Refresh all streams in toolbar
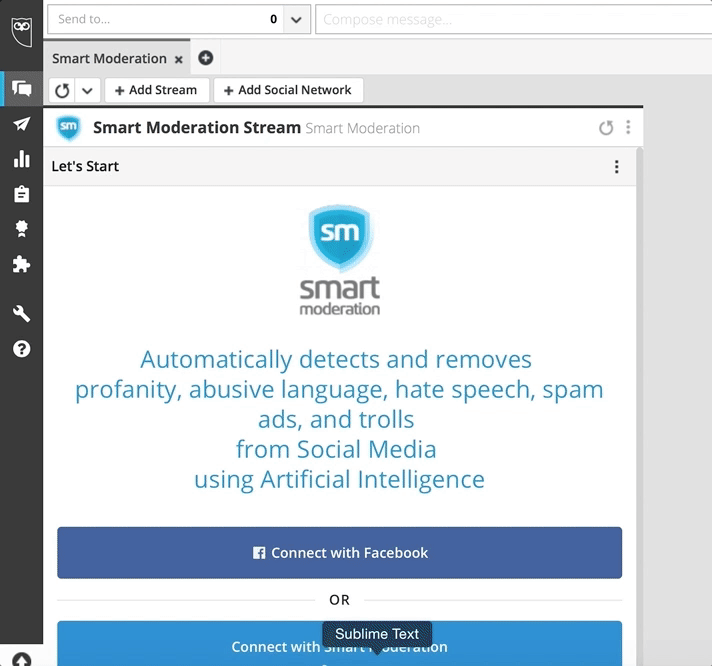Image resolution: width=712 pixels, height=666 pixels. point(62,90)
